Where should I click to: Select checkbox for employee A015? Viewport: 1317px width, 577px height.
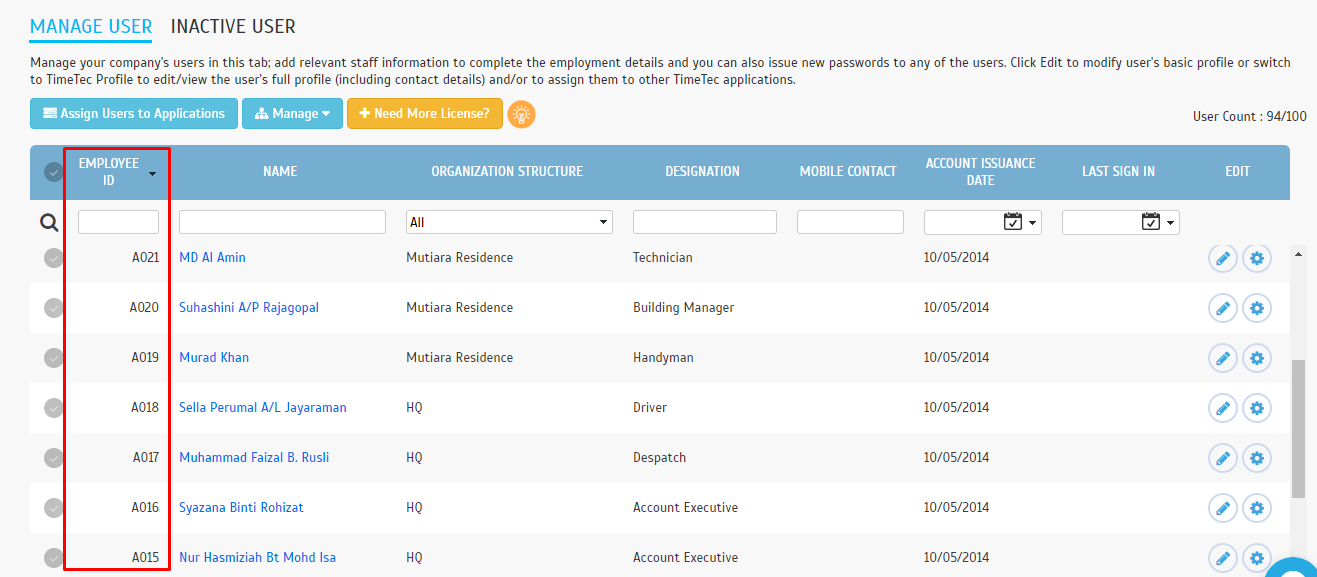point(53,558)
